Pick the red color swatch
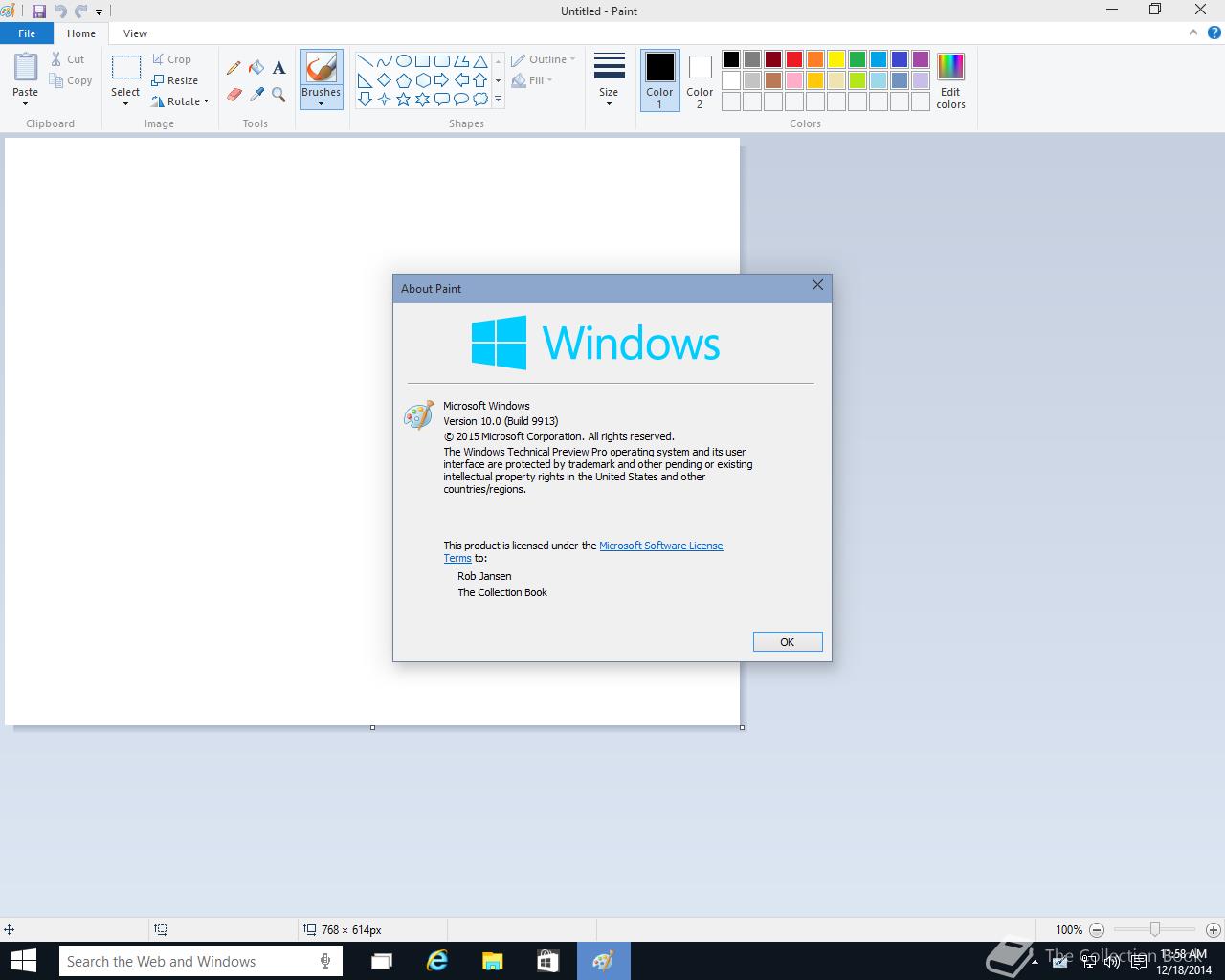This screenshot has width=1225, height=980. tap(794, 59)
